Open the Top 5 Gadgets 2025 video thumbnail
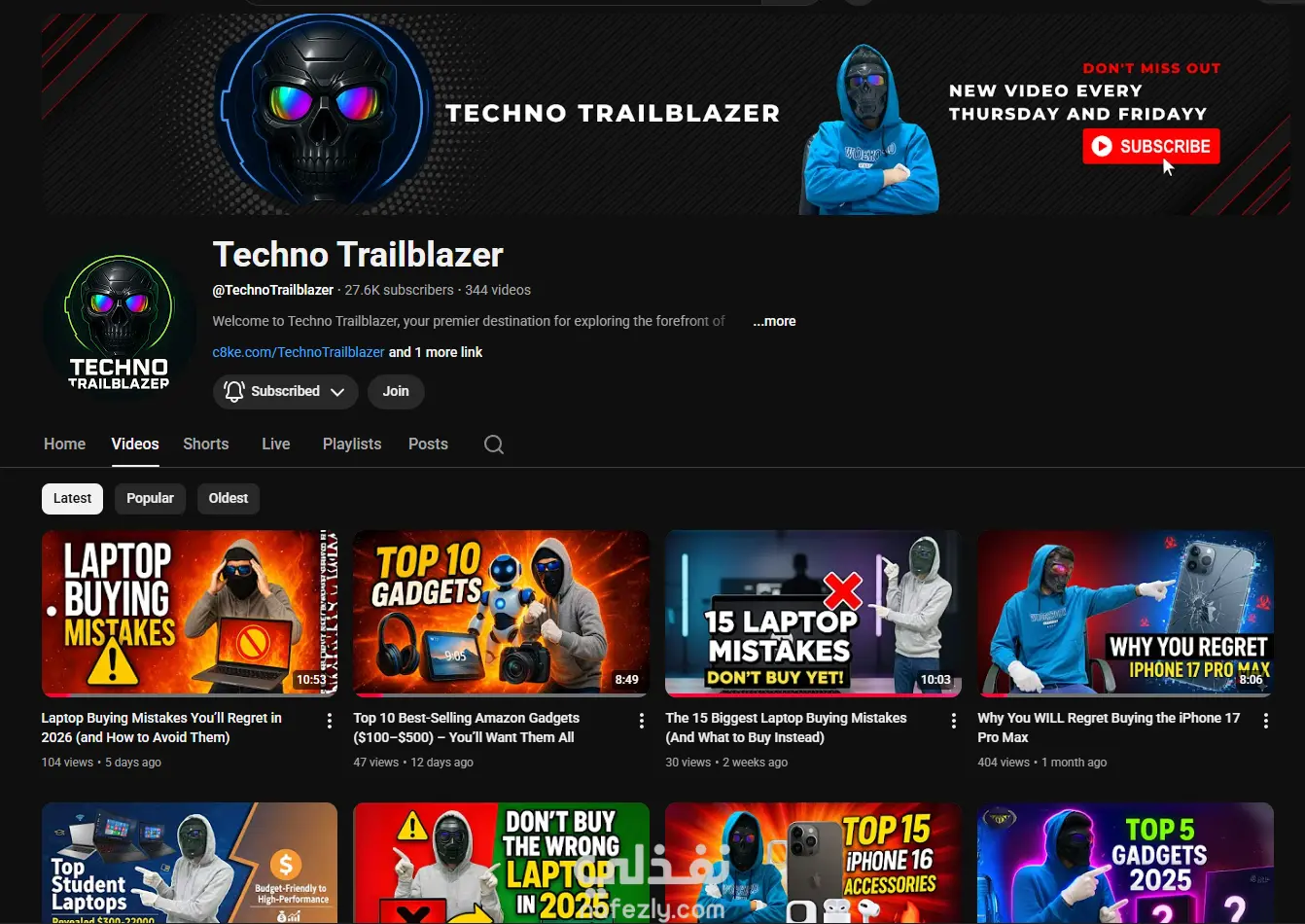This screenshot has width=1305, height=924. 1125,863
